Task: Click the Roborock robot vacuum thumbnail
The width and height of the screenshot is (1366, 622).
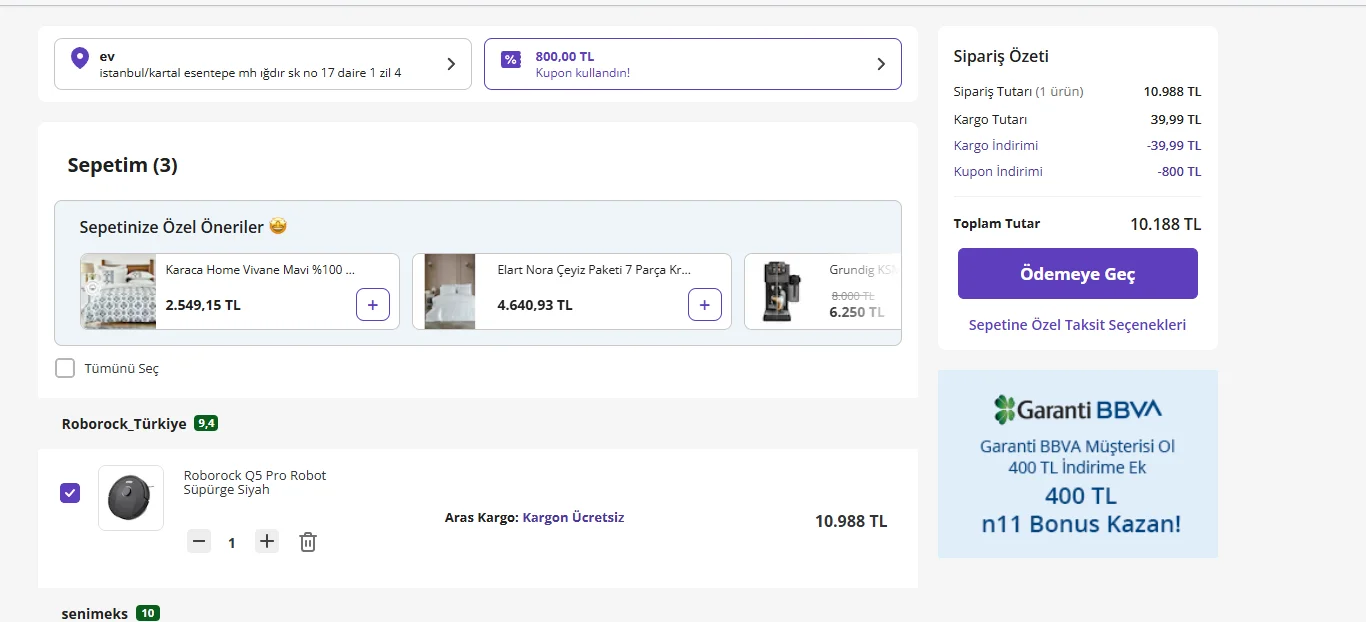Action: 131,497
